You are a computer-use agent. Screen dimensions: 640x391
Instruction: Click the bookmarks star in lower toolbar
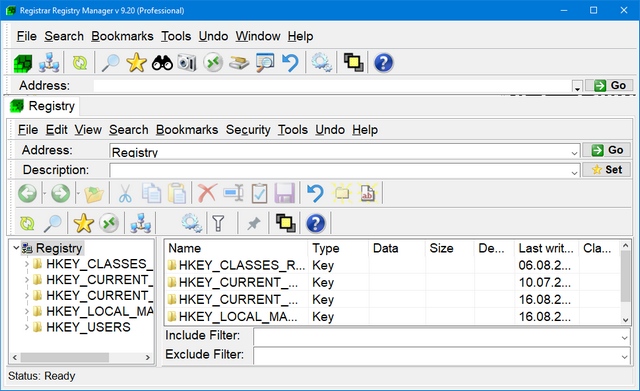pyautogui.click(x=83, y=223)
